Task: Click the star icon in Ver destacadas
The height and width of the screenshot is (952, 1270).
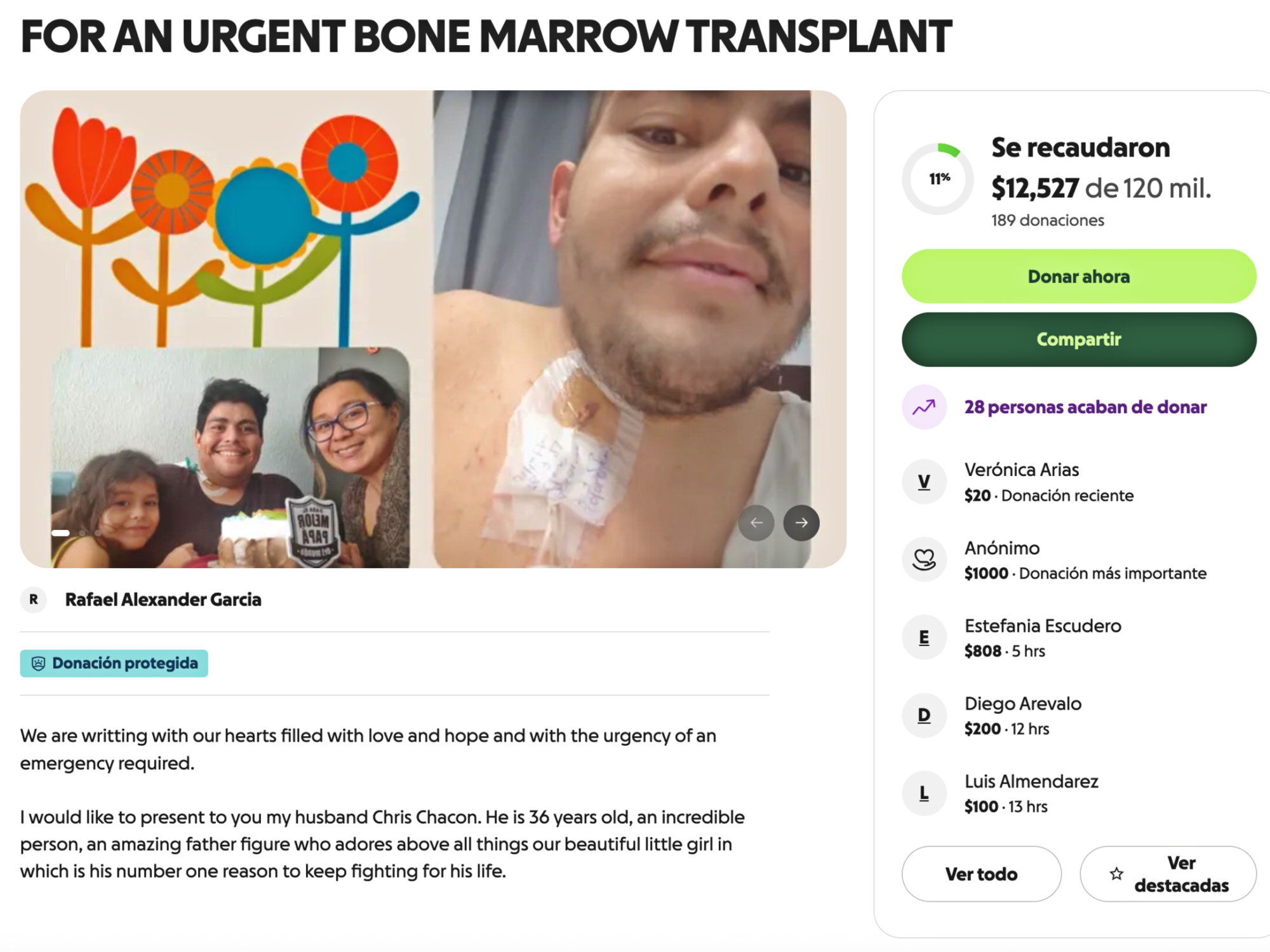Action: coord(1116,874)
